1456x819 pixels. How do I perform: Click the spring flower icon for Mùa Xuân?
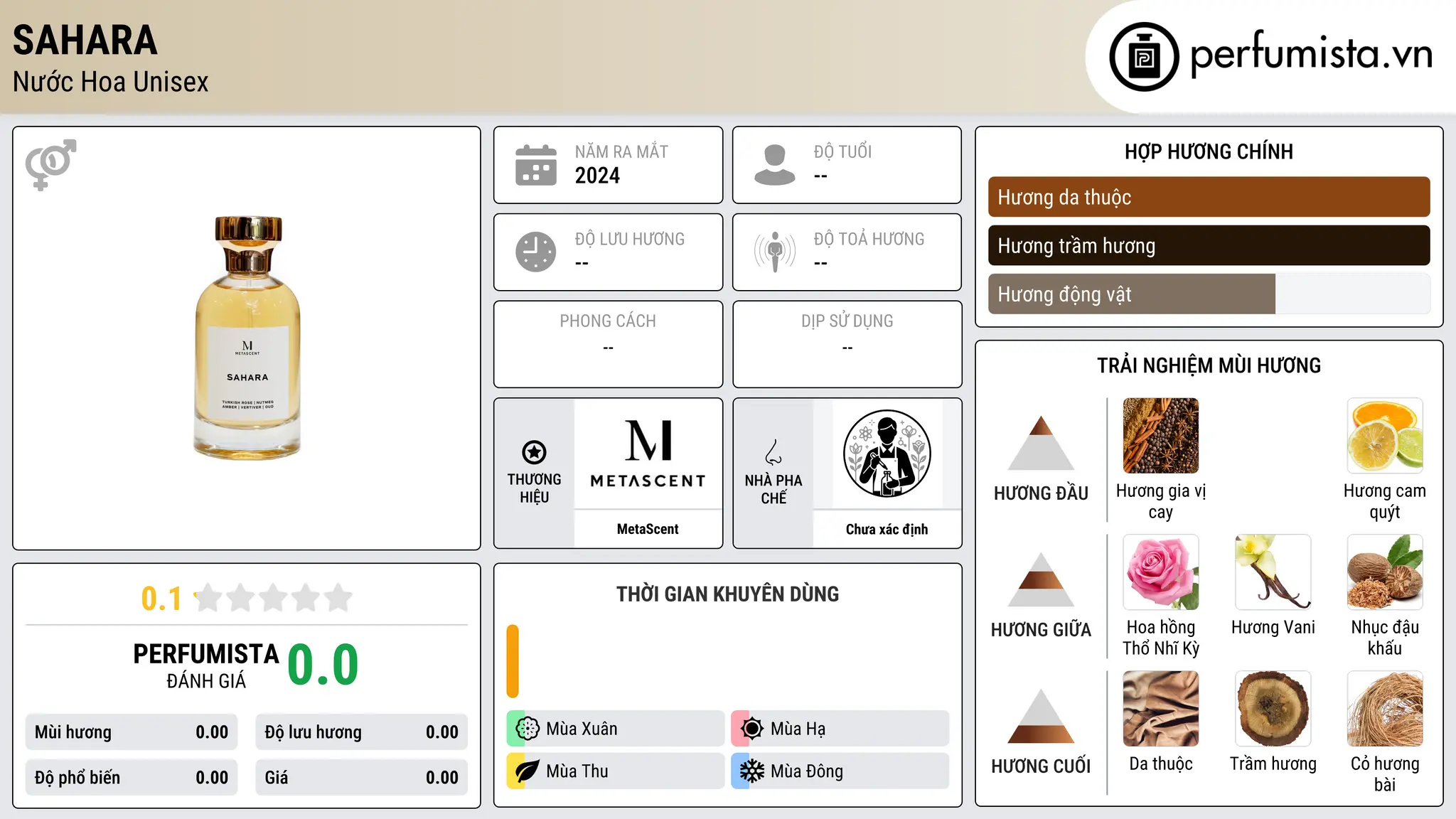pyautogui.click(x=528, y=729)
